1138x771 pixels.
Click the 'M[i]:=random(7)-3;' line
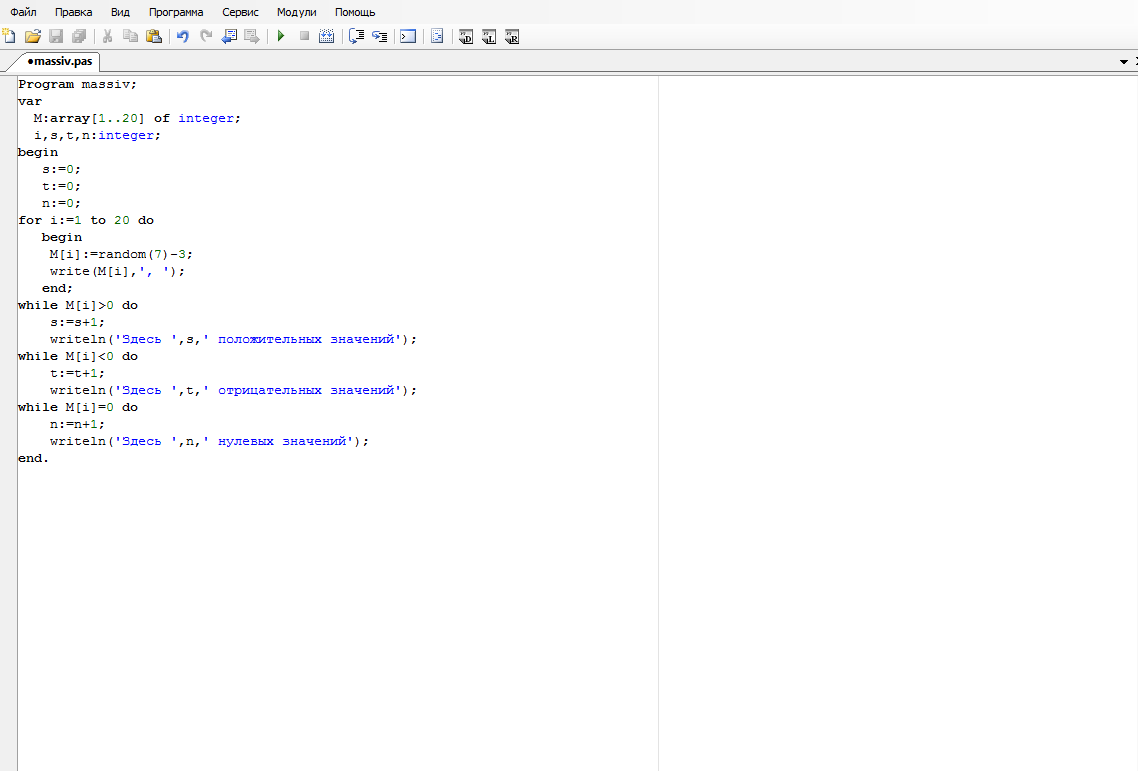[x=121, y=254]
